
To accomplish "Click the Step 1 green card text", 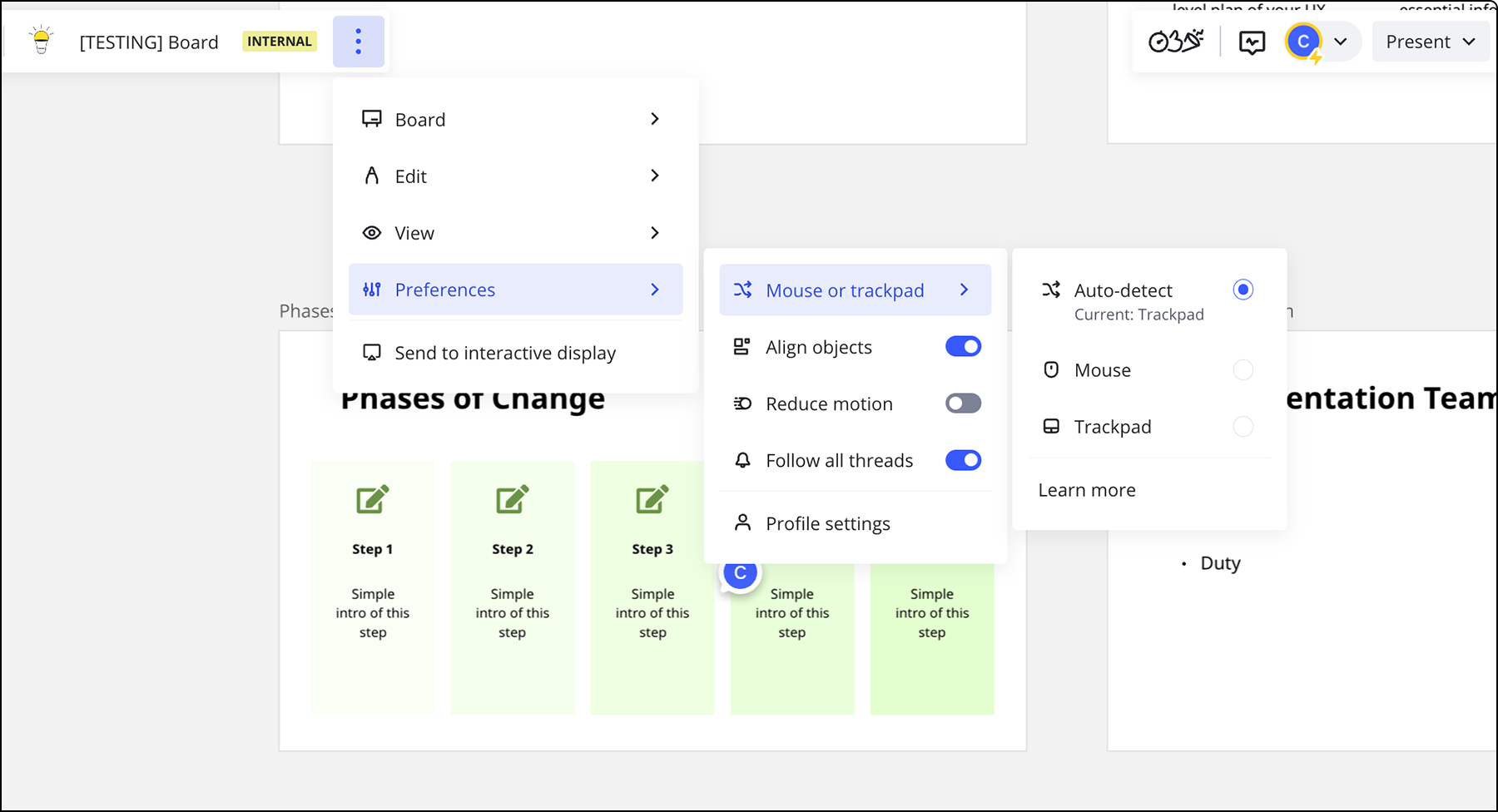I will click(373, 613).
